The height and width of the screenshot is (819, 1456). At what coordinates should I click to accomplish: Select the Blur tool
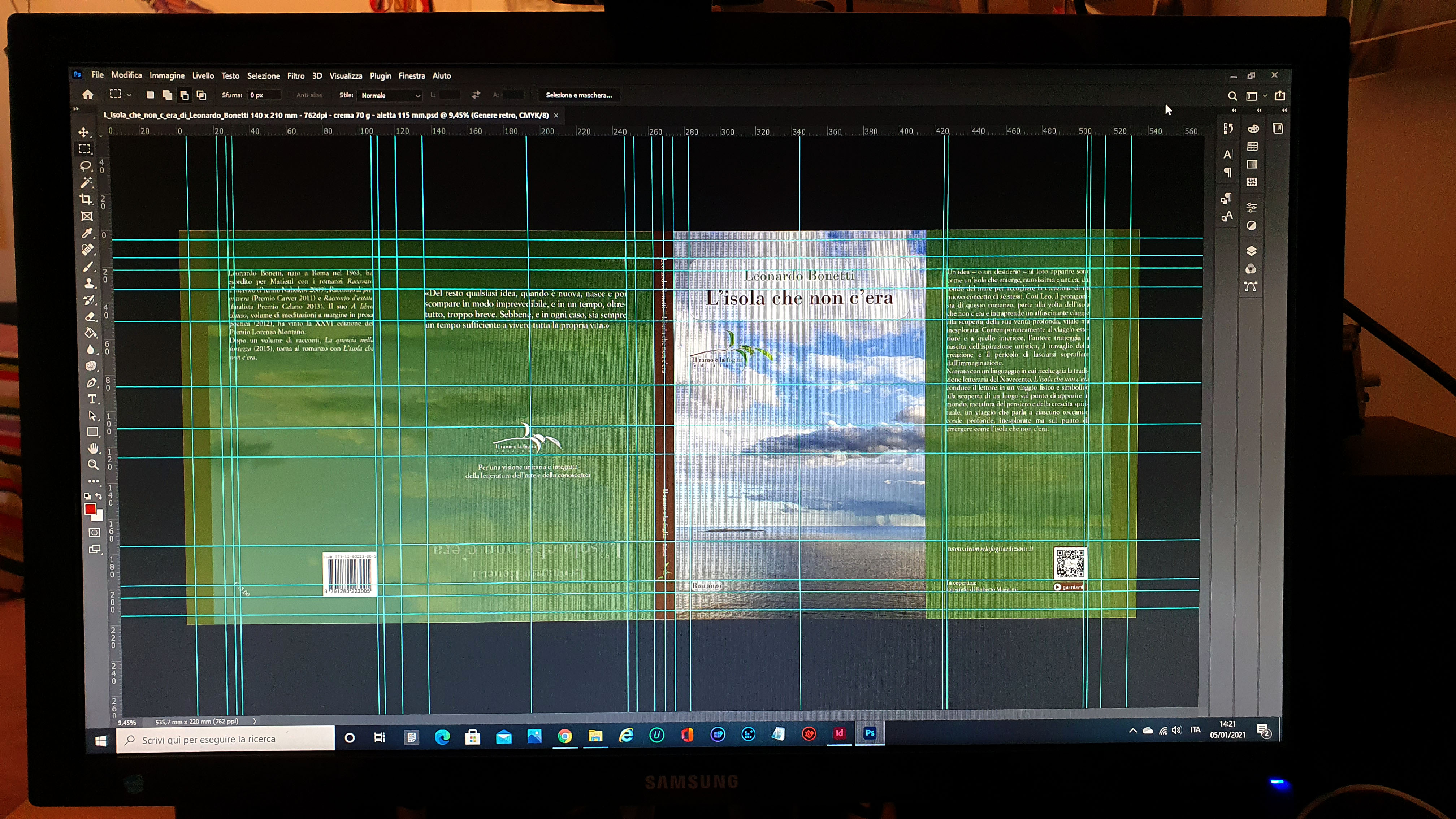(90, 349)
